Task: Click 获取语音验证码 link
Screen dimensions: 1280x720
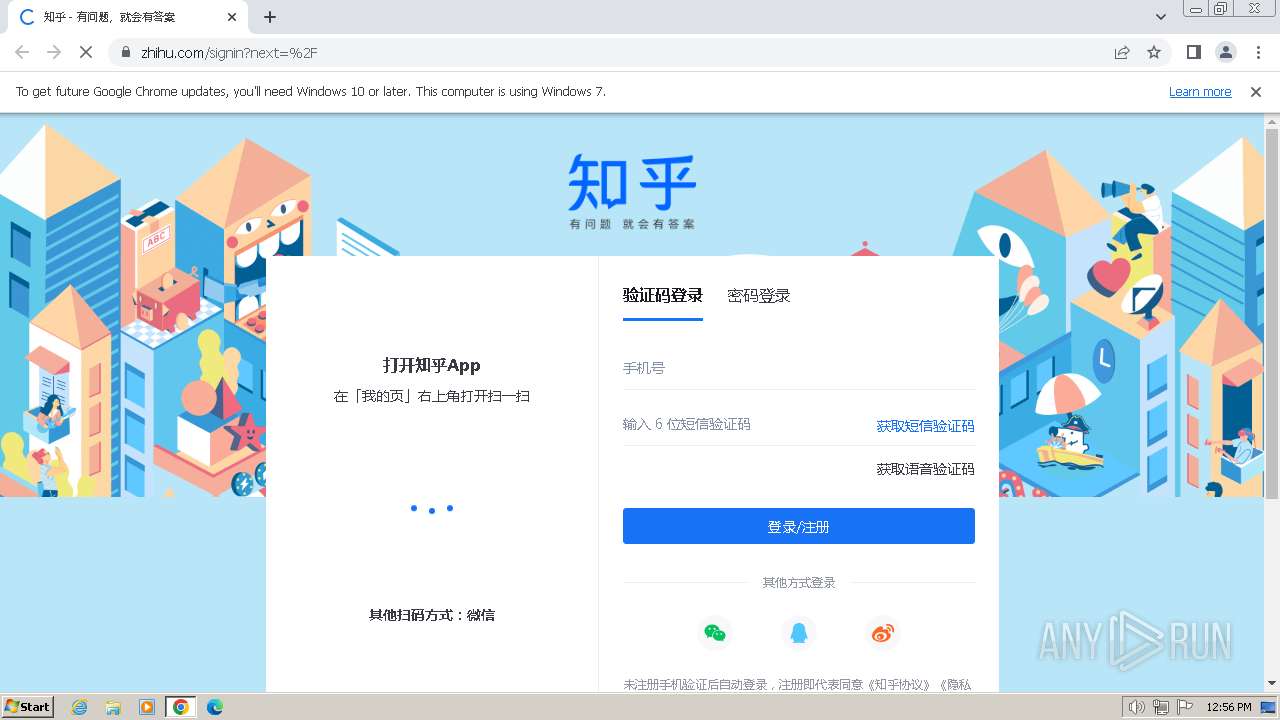Action: 926,469
